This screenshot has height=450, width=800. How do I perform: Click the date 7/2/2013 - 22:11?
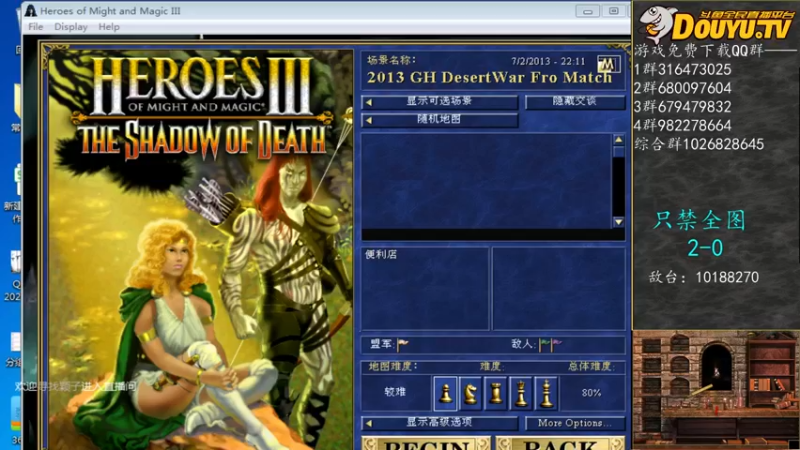coord(548,62)
